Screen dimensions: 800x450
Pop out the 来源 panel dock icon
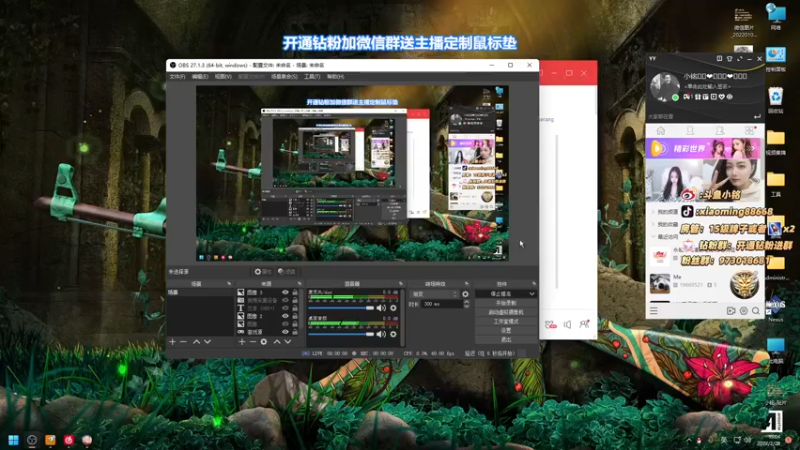tap(299, 283)
